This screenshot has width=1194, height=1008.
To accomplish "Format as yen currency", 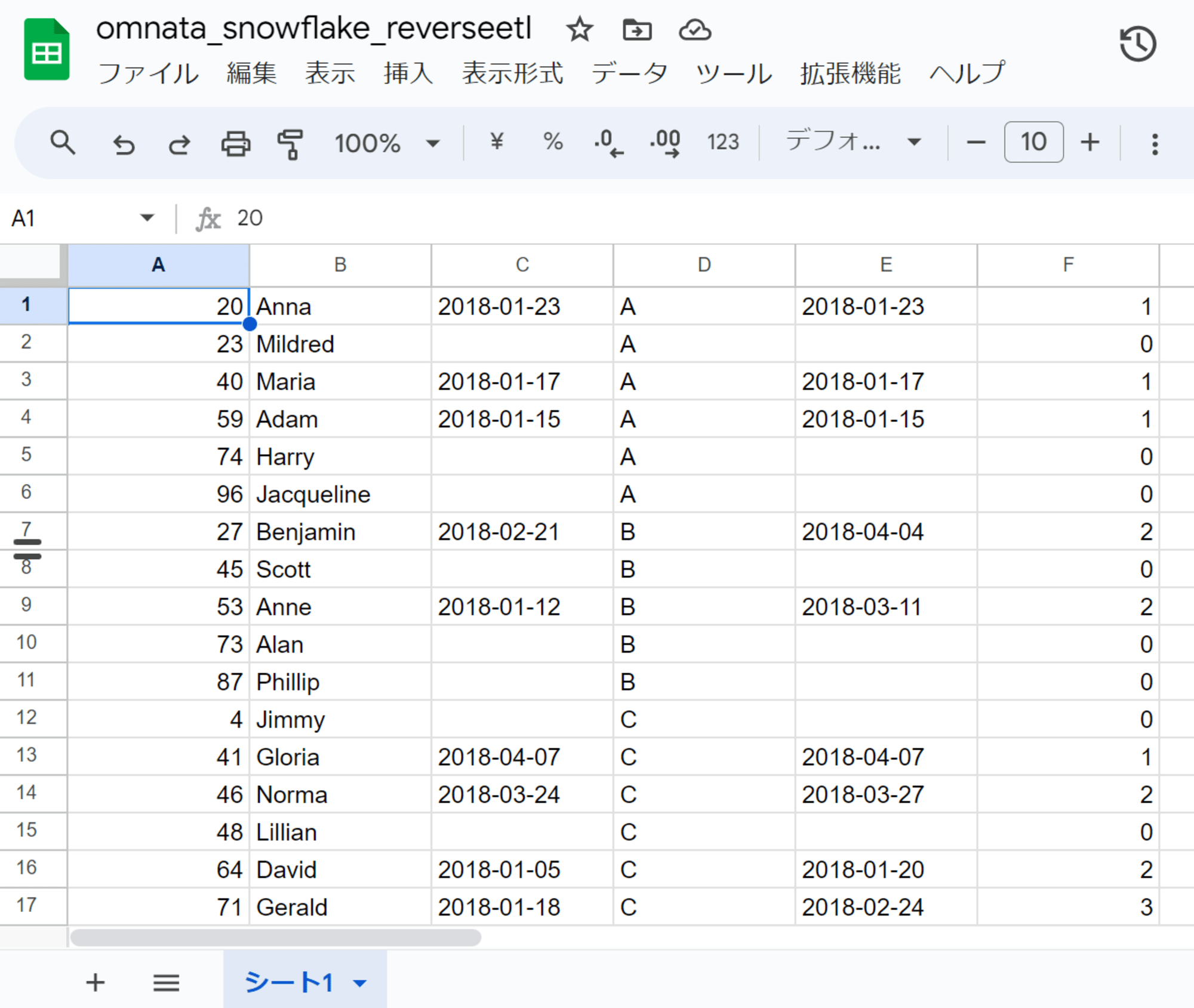I will [497, 141].
